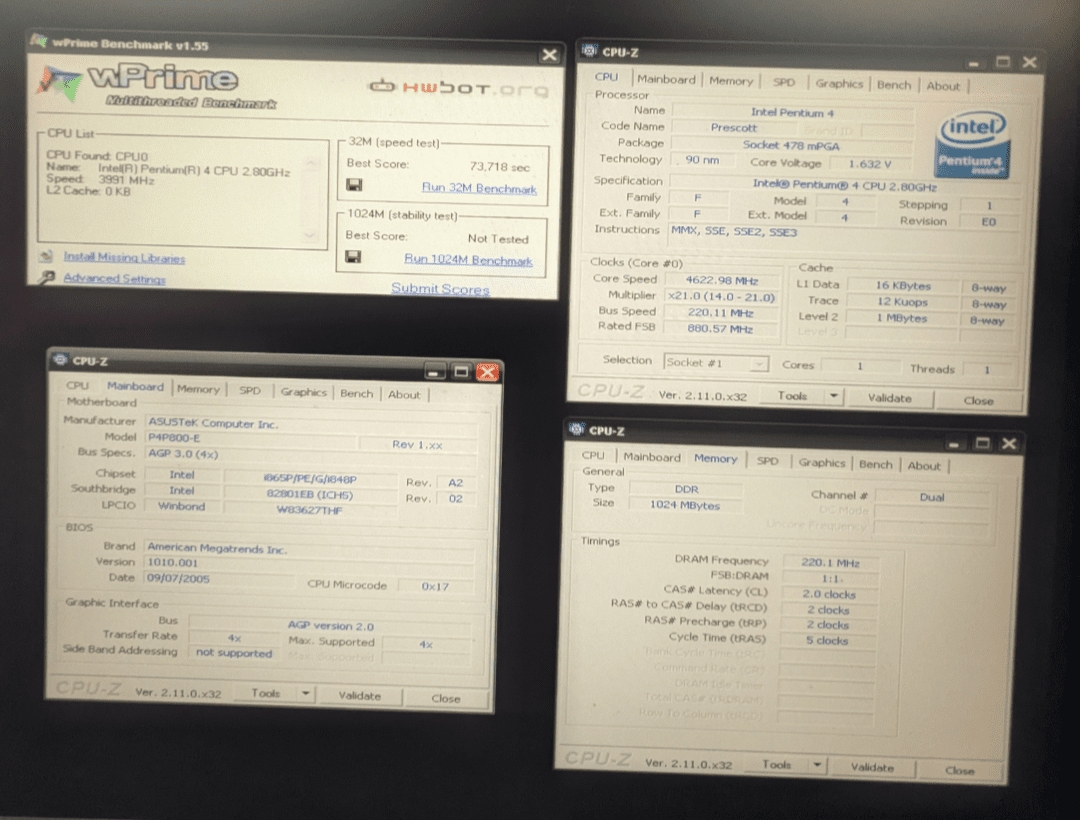Switch to the Mainboard tab in the CPU window
Image resolution: width=1080 pixels, height=820 pixels.
click(666, 79)
